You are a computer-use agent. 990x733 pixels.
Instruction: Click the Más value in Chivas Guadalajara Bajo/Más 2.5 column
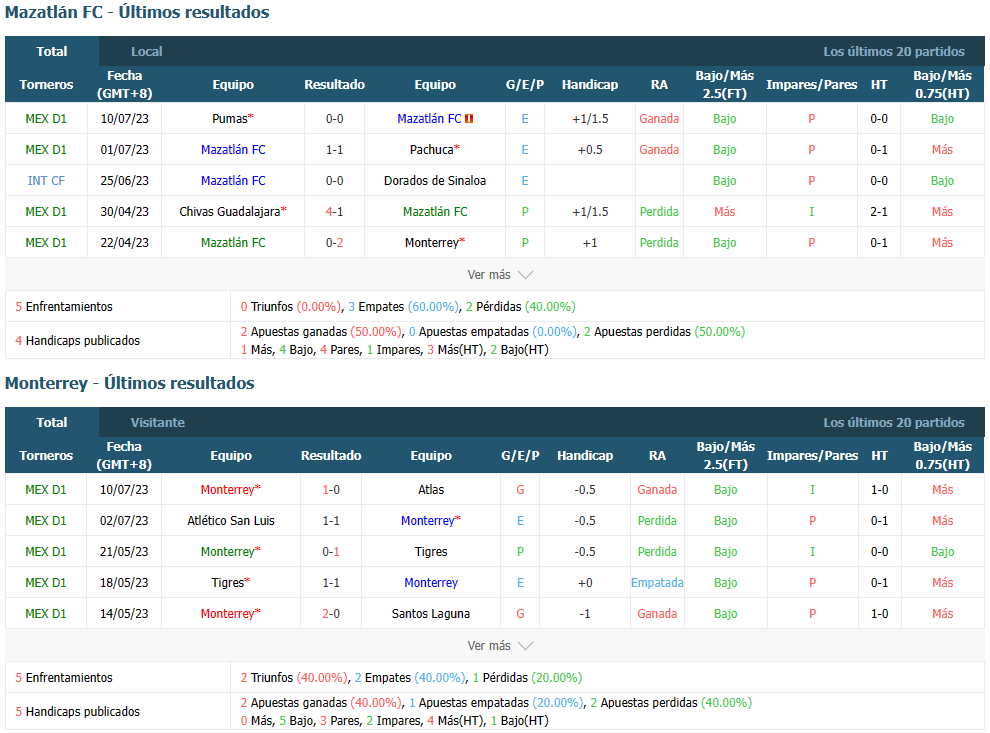pyautogui.click(x=725, y=212)
